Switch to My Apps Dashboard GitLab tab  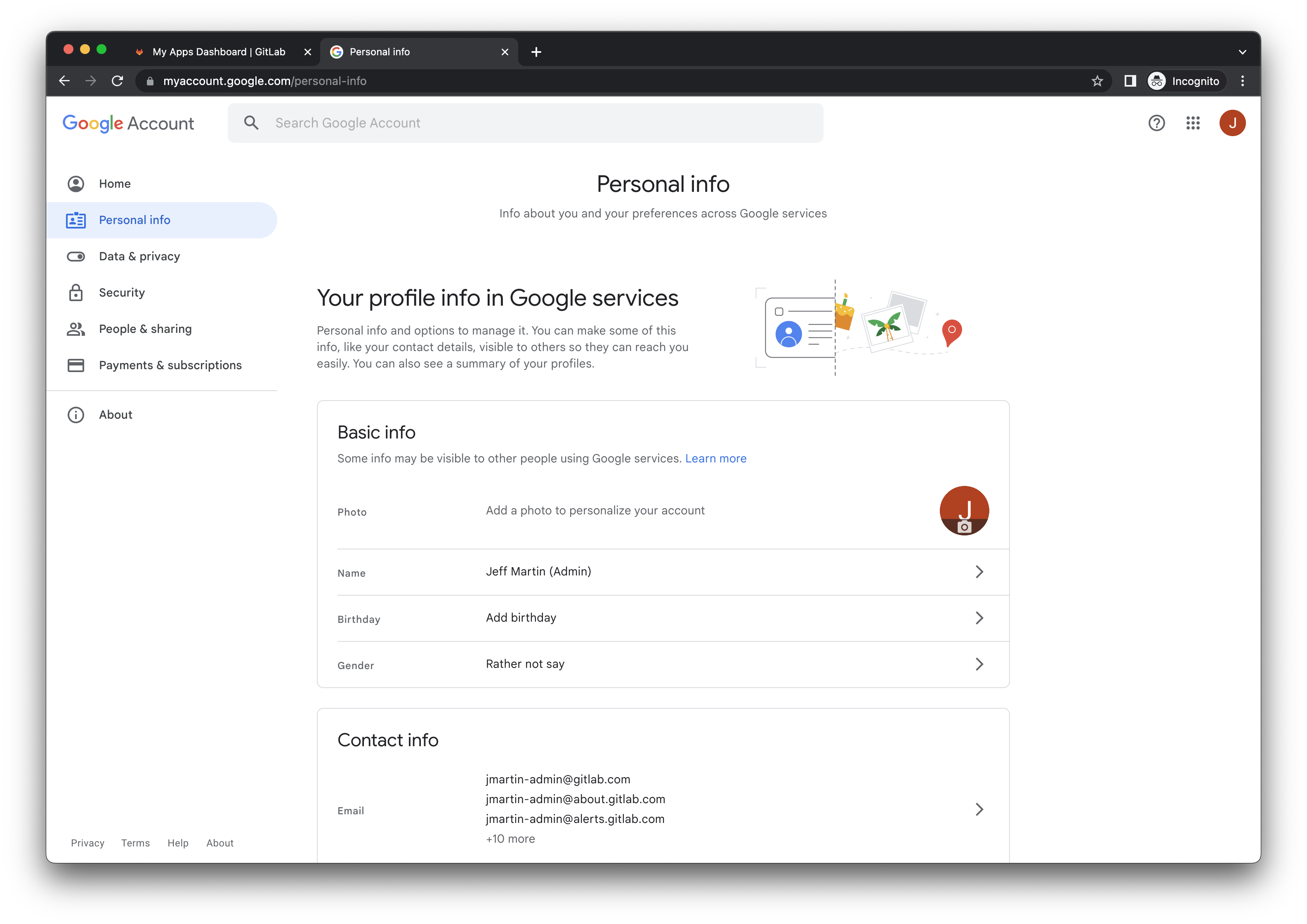point(219,52)
